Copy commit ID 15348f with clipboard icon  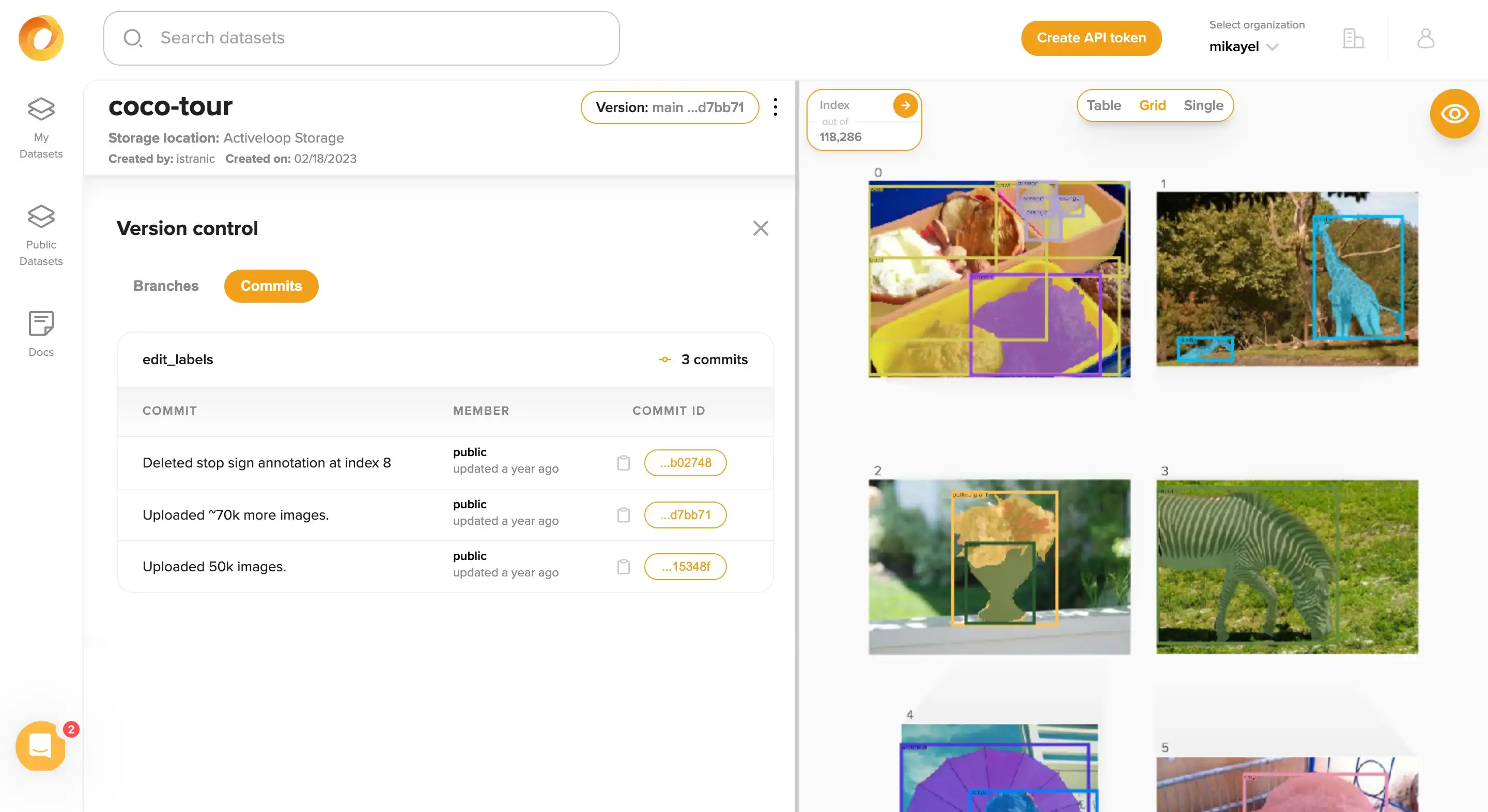coord(623,567)
